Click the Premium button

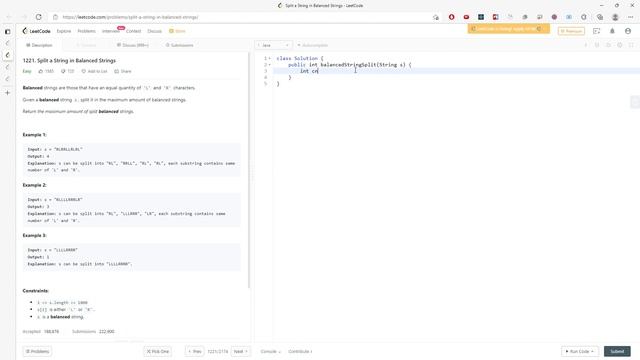point(571,31)
